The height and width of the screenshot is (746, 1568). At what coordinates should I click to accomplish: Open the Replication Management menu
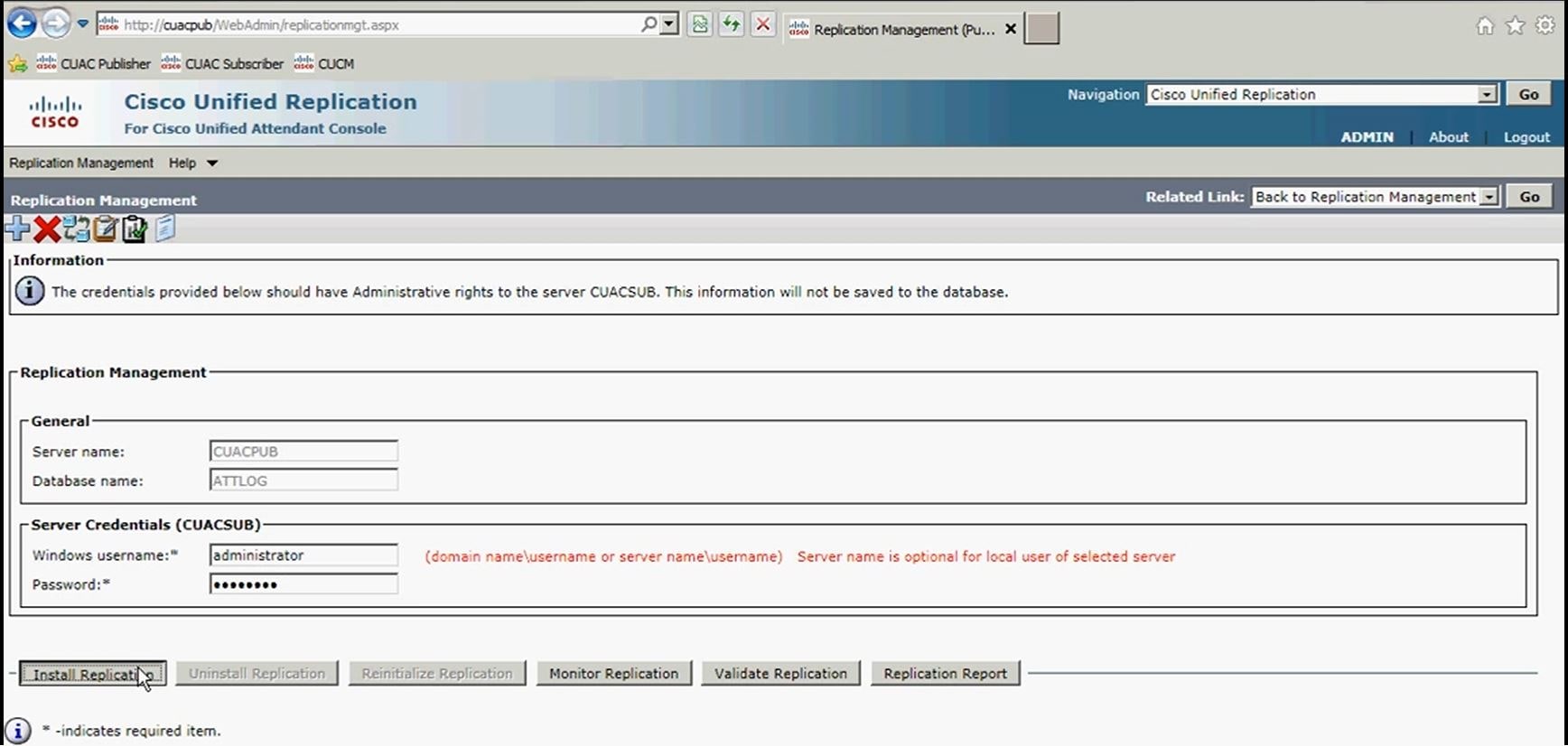coord(81,163)
